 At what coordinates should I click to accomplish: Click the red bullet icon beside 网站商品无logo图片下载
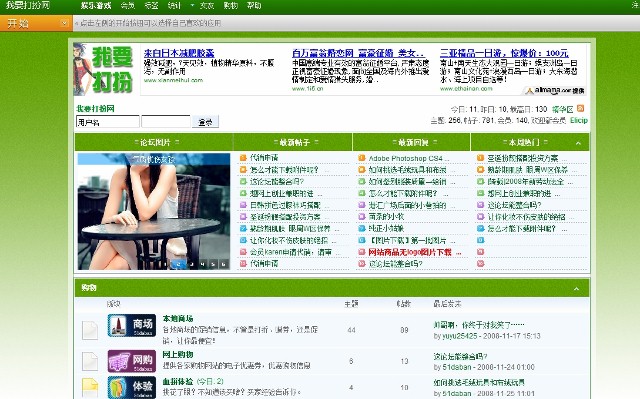(x=361, y=252)
